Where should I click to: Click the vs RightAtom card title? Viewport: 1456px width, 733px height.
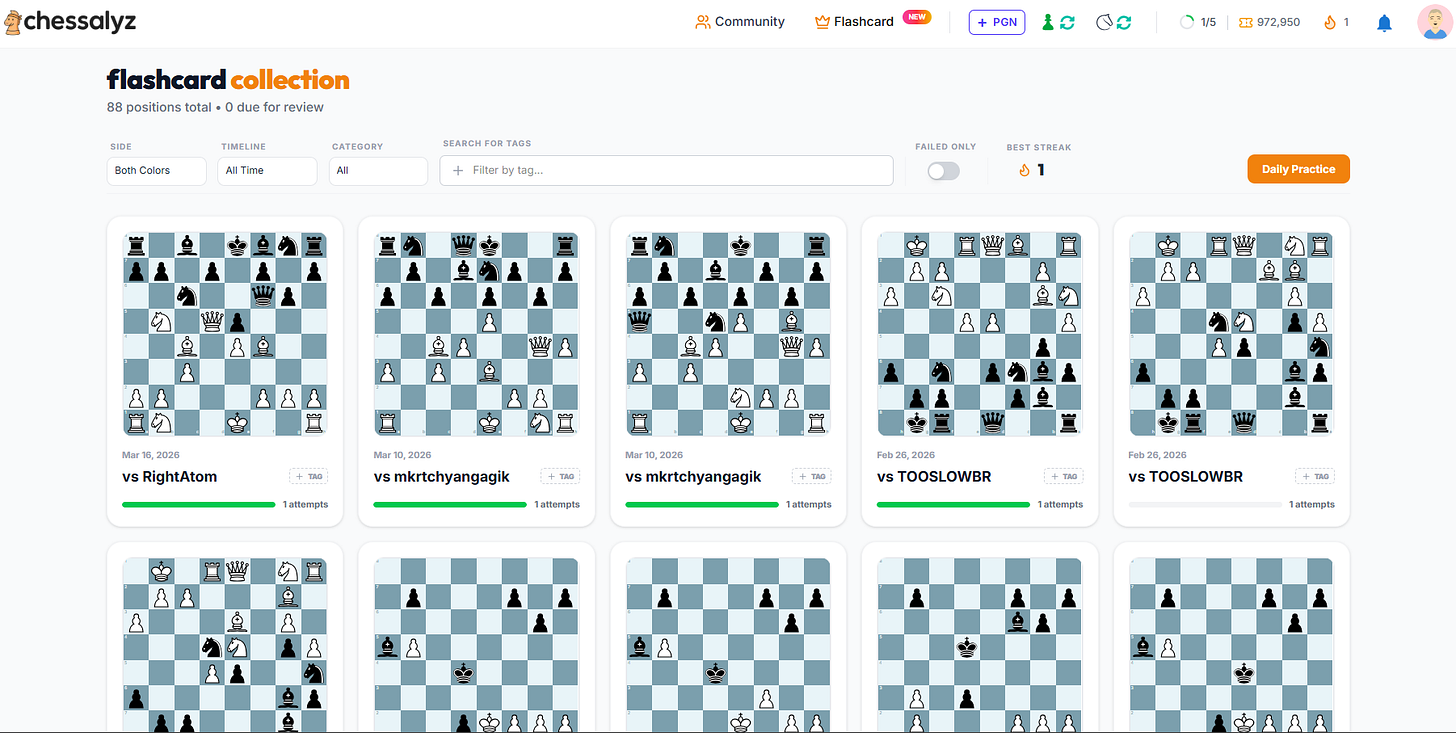tap(169, 477)
